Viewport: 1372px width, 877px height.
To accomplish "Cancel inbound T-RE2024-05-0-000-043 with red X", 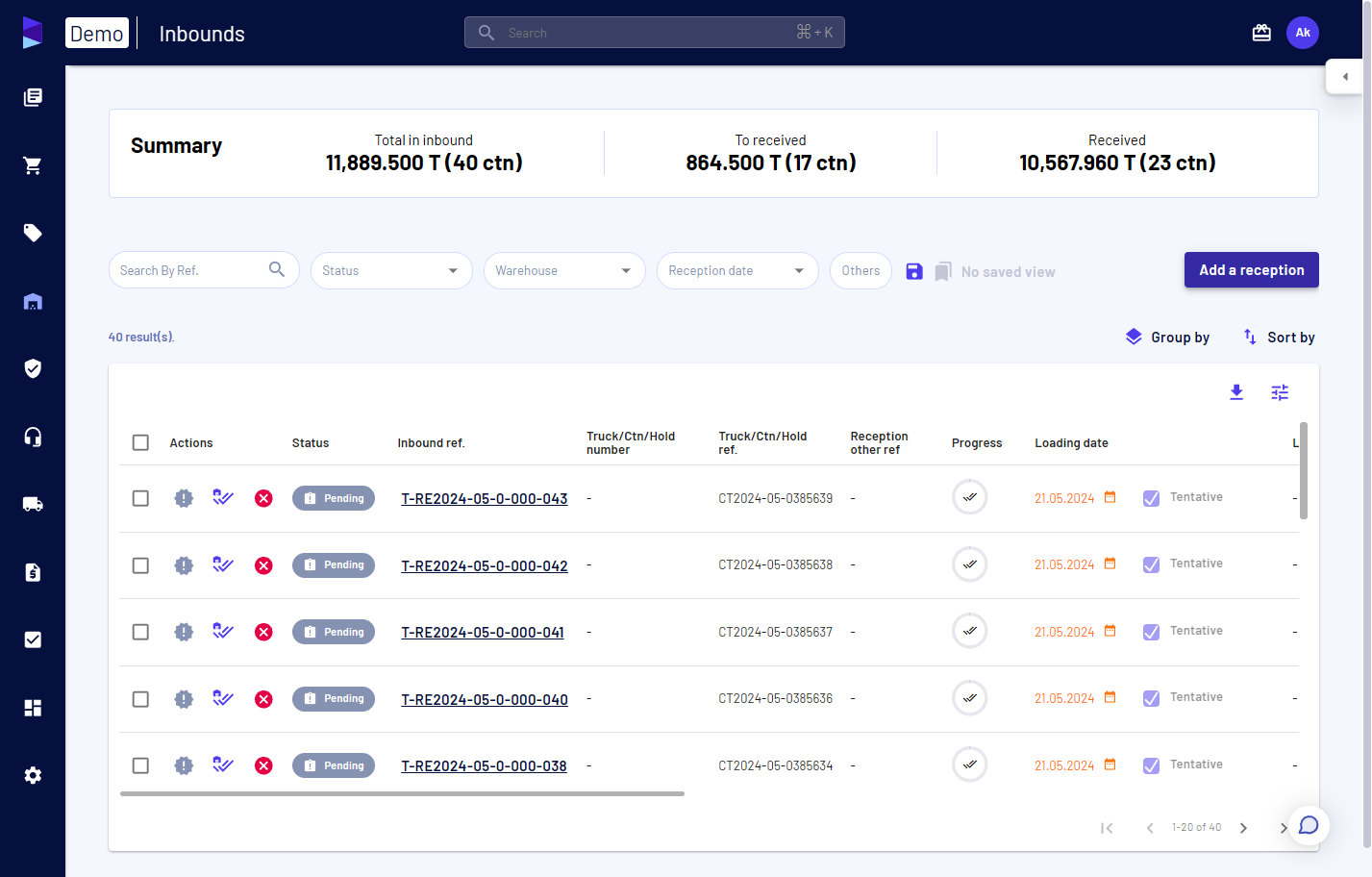I will pyautogui.click(x=263, y=498).
